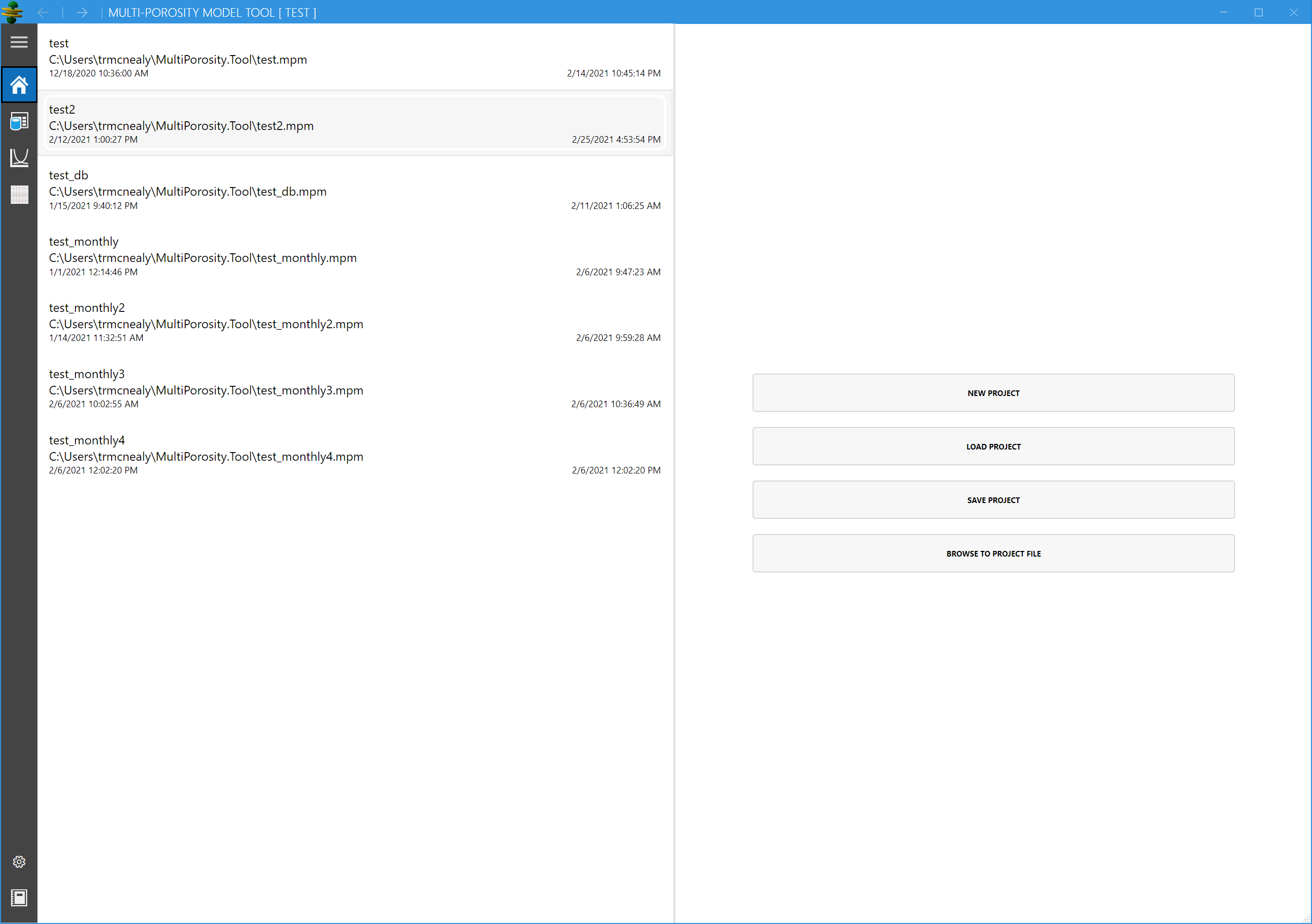Viewport: 1312px width, 924px height.
Task: Click the New Project button
Action: click(993, 393)
